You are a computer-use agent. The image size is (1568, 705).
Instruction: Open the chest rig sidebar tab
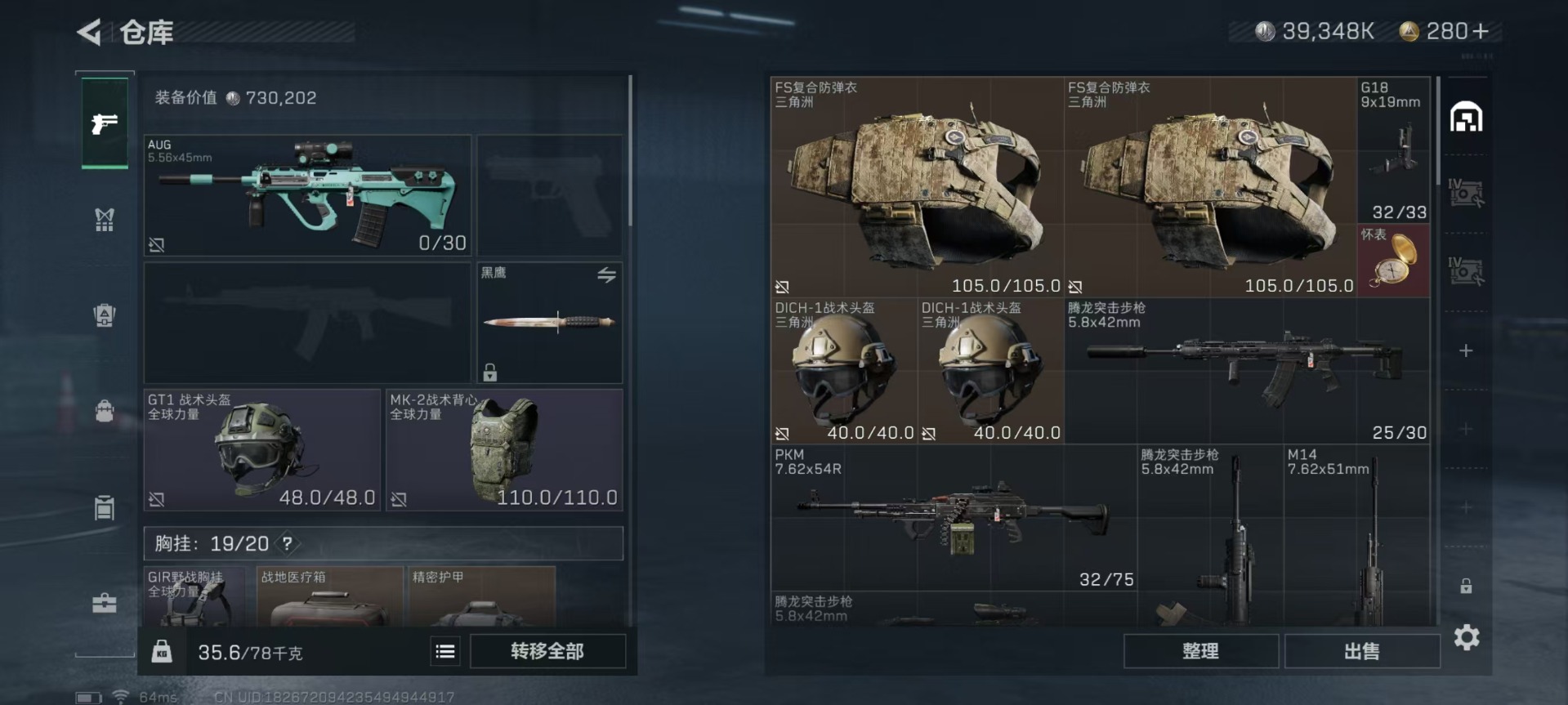tap(104, 219)
